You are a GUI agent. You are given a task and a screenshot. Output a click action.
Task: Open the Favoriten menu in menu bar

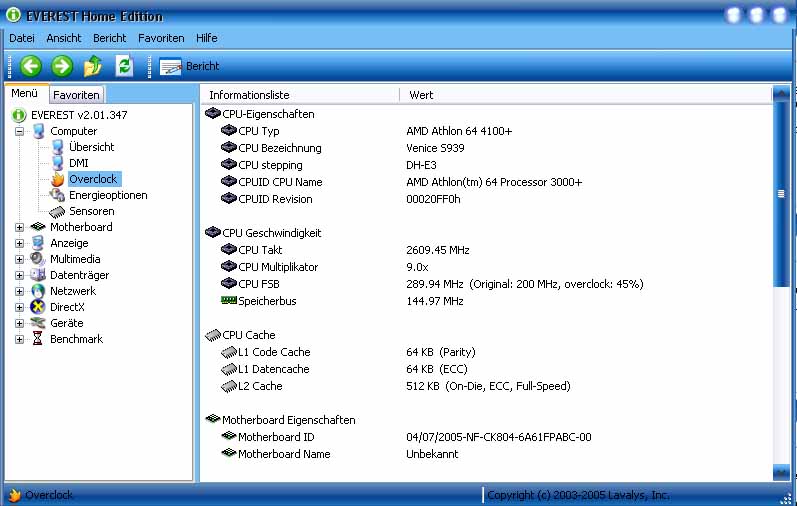[161, 38]
